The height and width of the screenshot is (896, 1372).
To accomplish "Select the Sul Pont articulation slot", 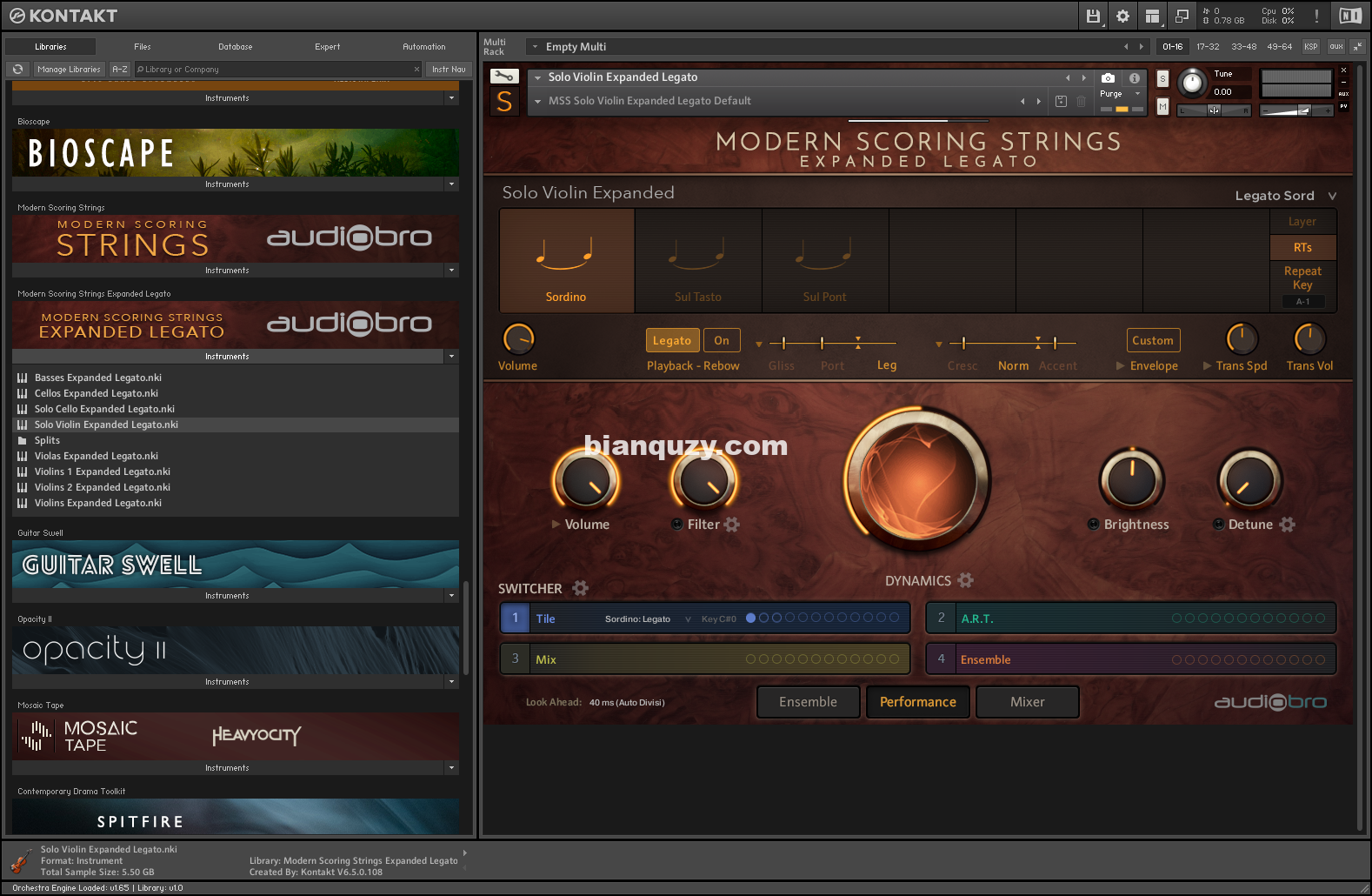I will [x=825, y=261].
